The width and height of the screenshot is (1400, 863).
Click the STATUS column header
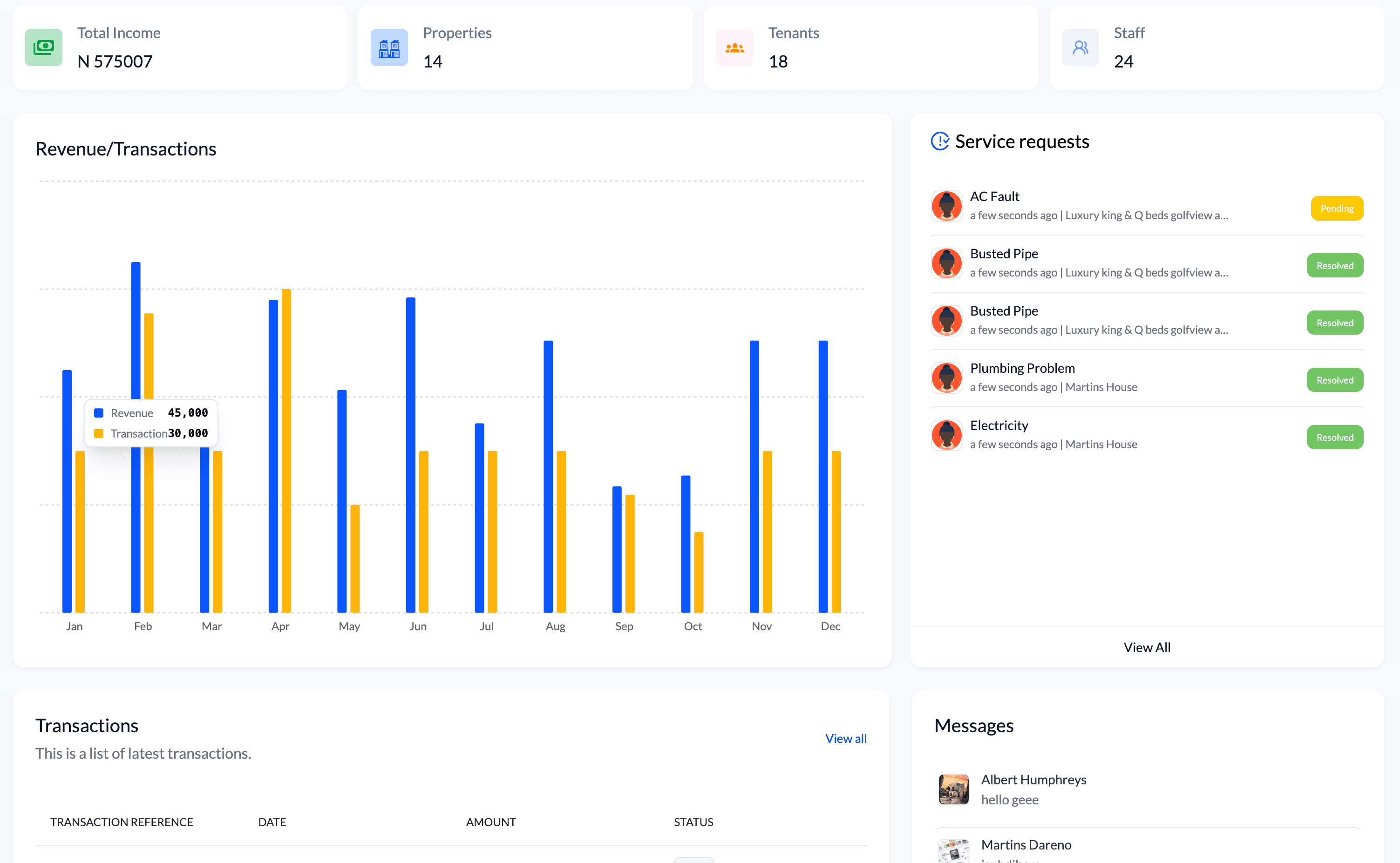[x=693, y=822]
